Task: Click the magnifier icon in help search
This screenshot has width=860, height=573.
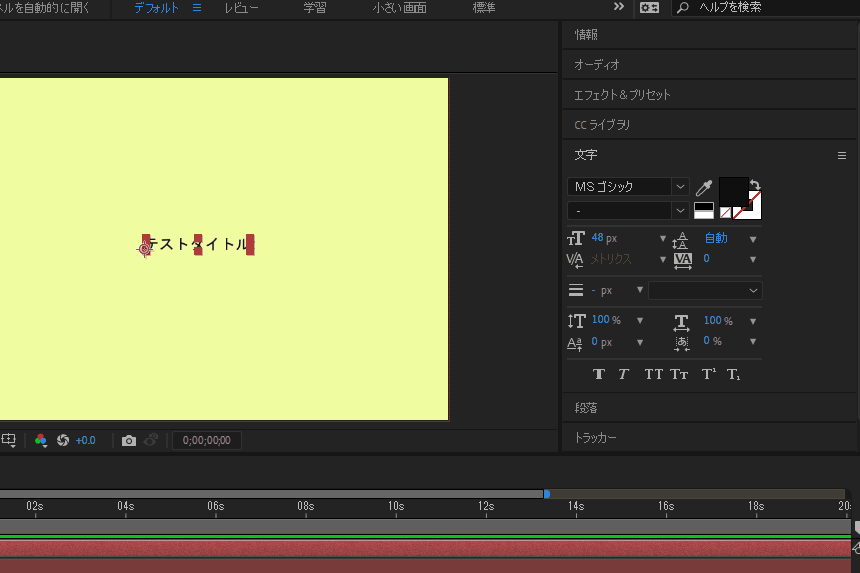Action: pos(682,8)
